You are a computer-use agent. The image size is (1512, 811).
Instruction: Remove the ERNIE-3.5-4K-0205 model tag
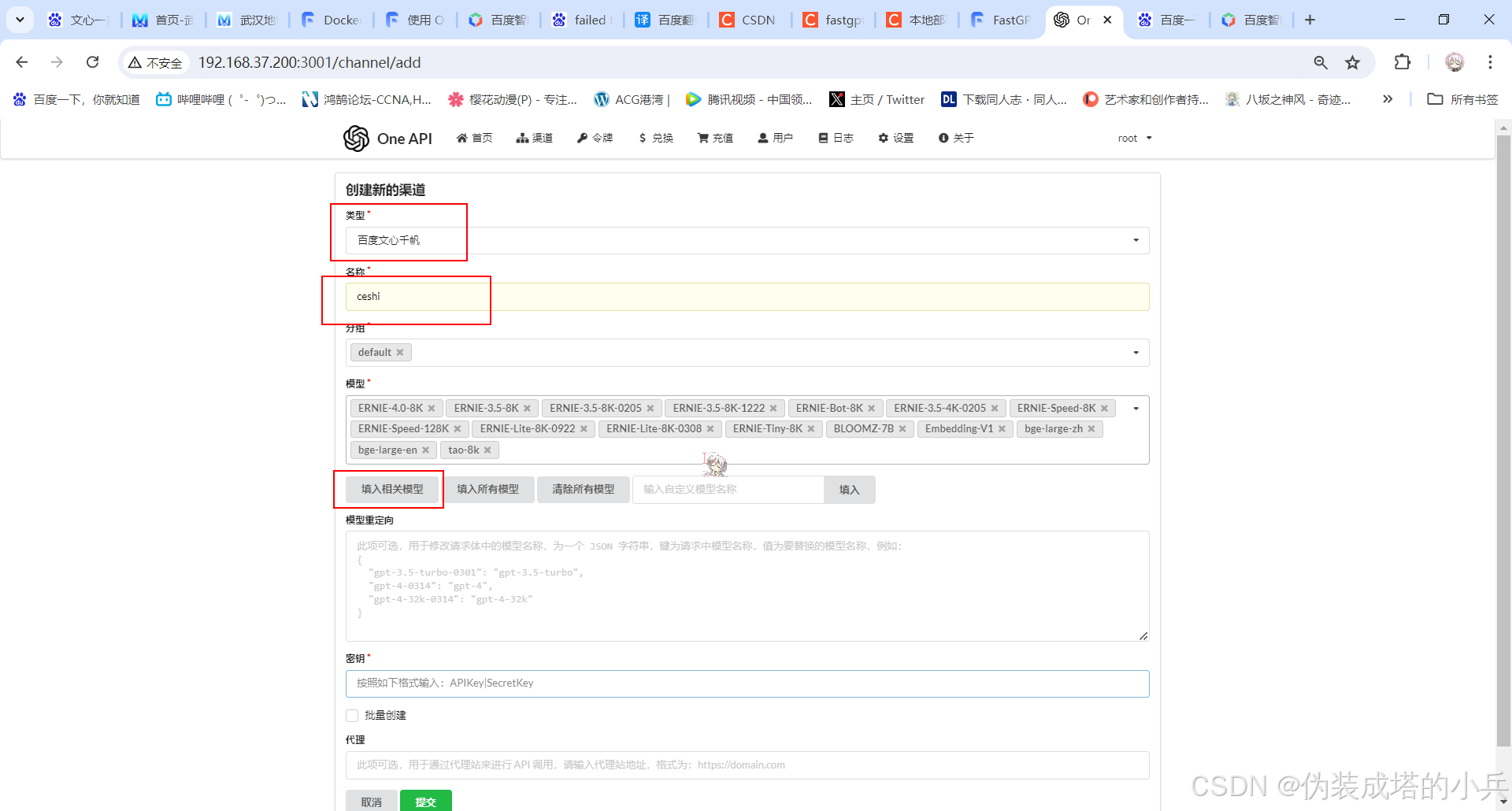tap(995, 409)
